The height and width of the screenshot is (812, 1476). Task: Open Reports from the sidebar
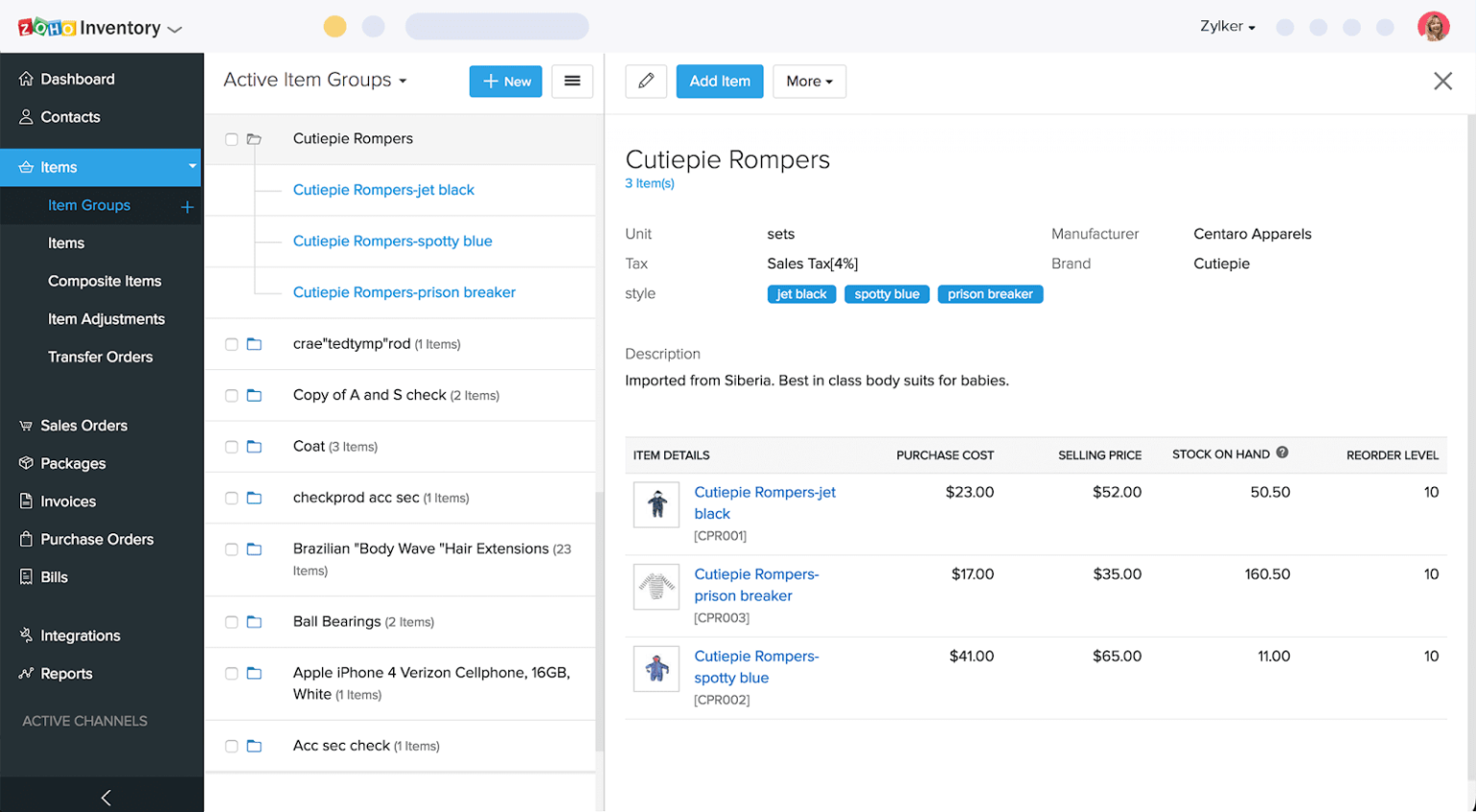[x=67, y=674]
